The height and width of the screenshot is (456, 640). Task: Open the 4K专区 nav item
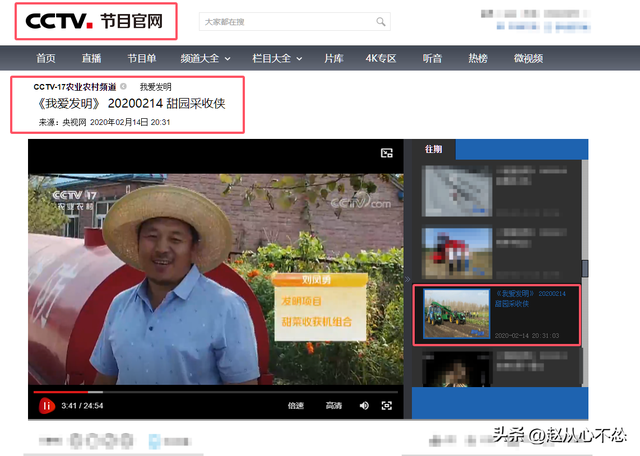pyautogui.click(x=381, y=58)
